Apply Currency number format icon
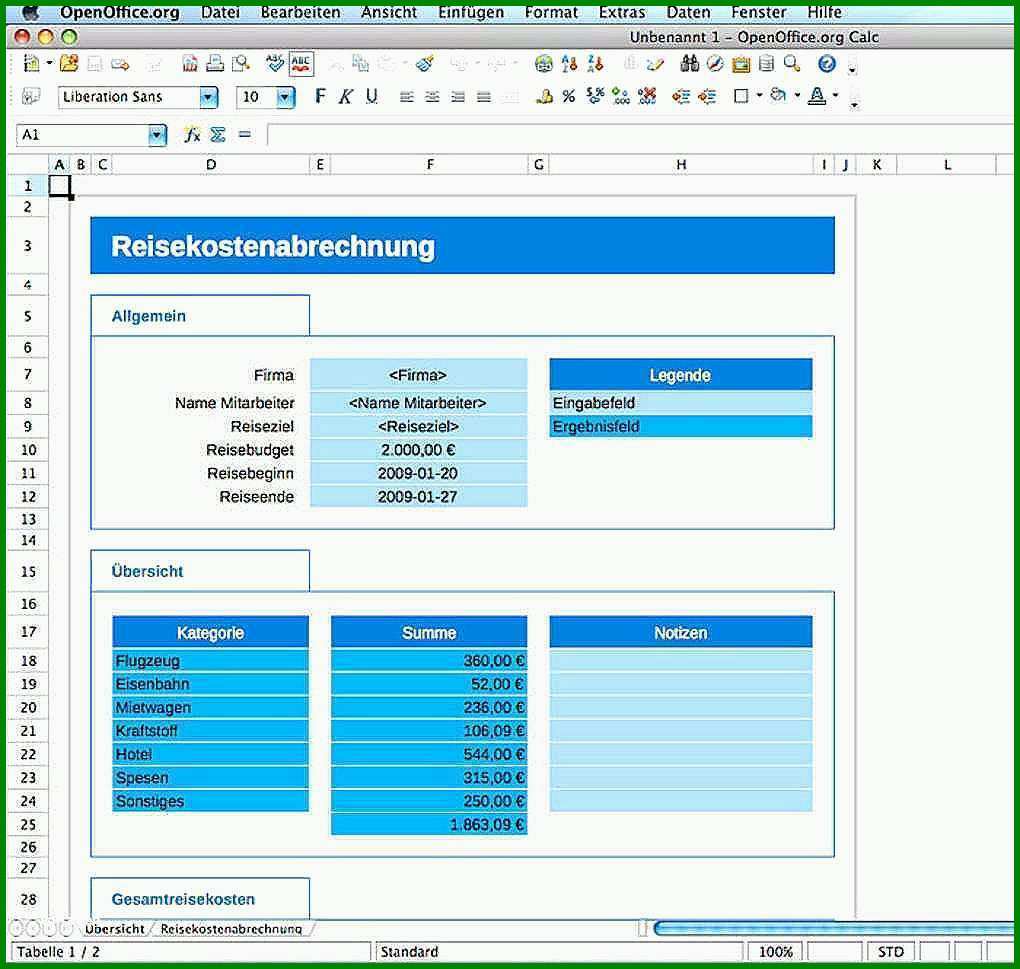The height and width of the screenshot is (969, 1020). [x=544, y=97]
